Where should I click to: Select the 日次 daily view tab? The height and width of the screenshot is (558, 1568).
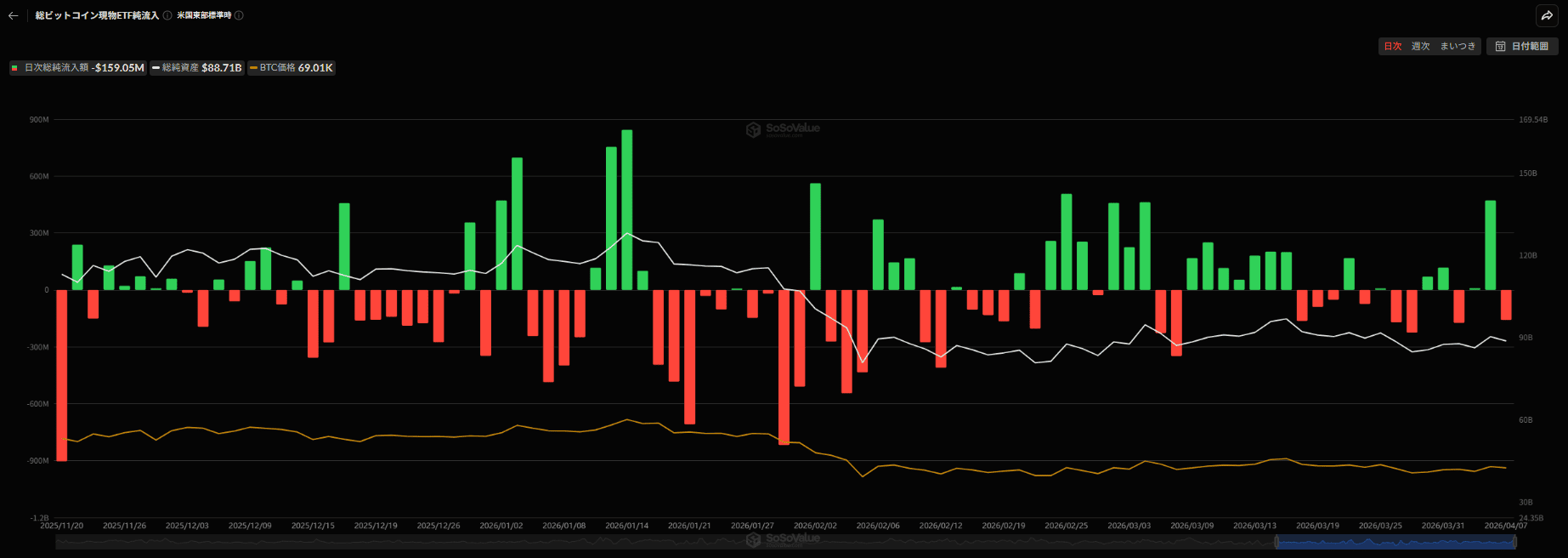(x=1393, y=46)
